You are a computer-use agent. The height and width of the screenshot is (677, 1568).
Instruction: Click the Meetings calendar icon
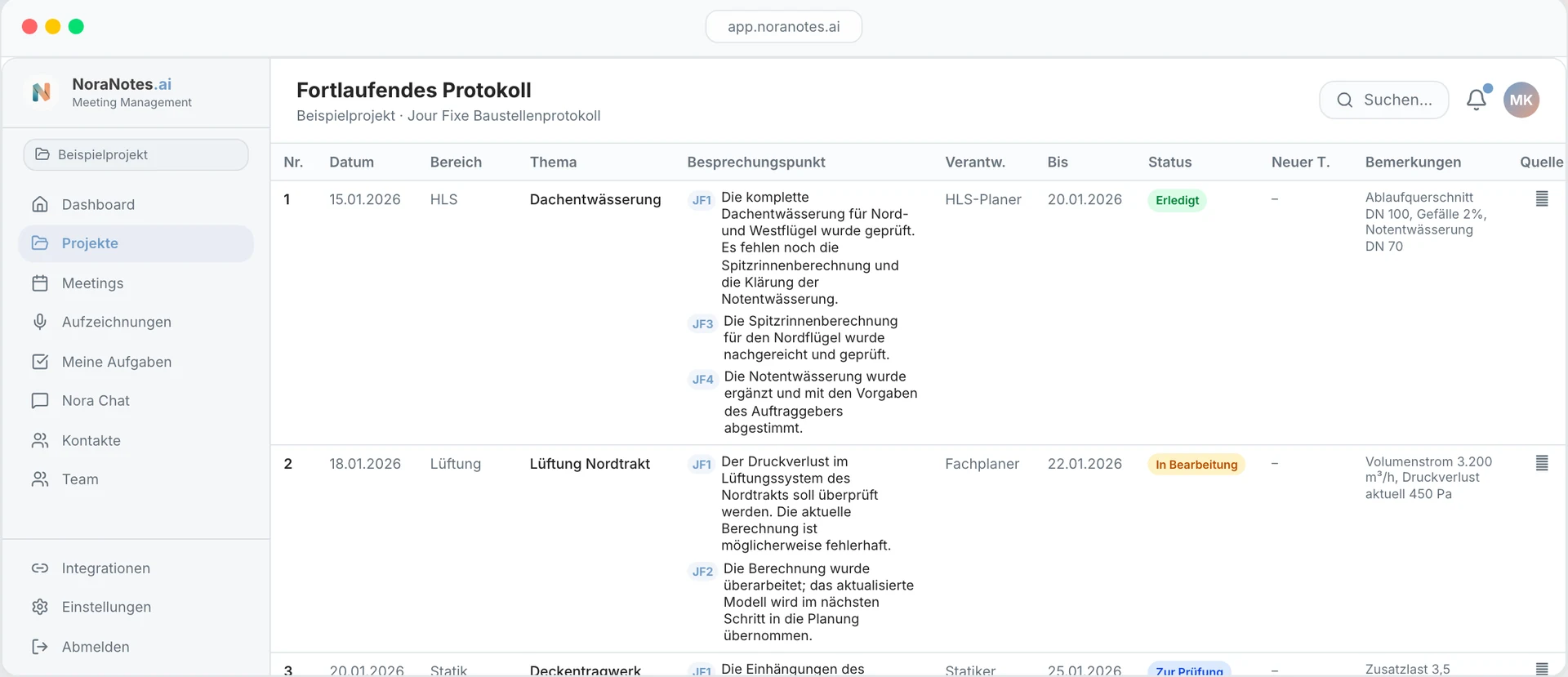40,283
